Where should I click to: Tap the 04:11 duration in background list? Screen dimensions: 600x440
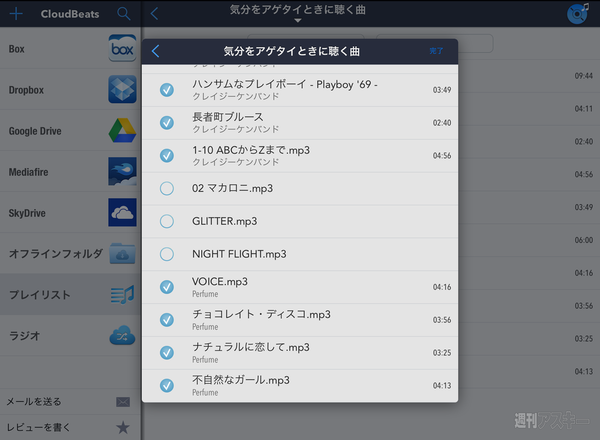[584, 109]
